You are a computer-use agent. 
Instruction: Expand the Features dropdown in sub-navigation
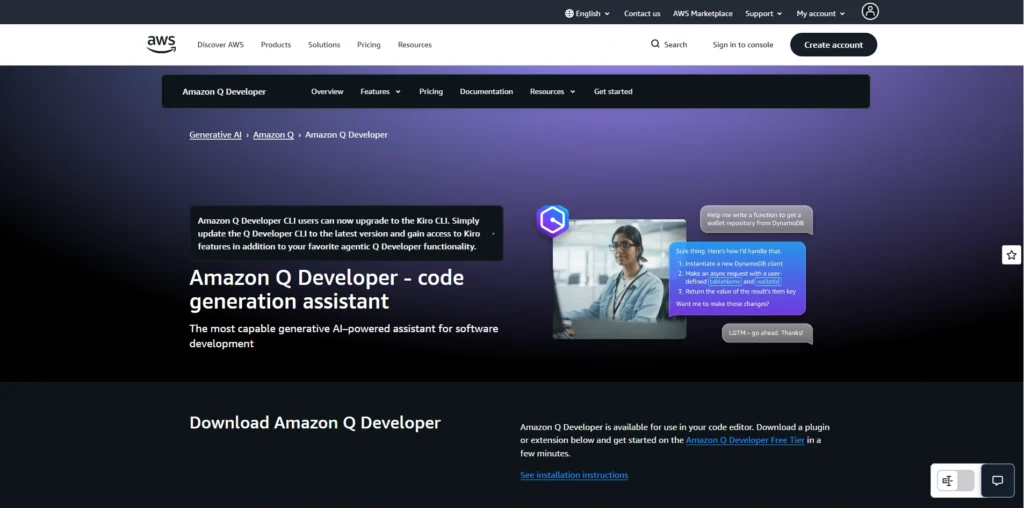380,91
